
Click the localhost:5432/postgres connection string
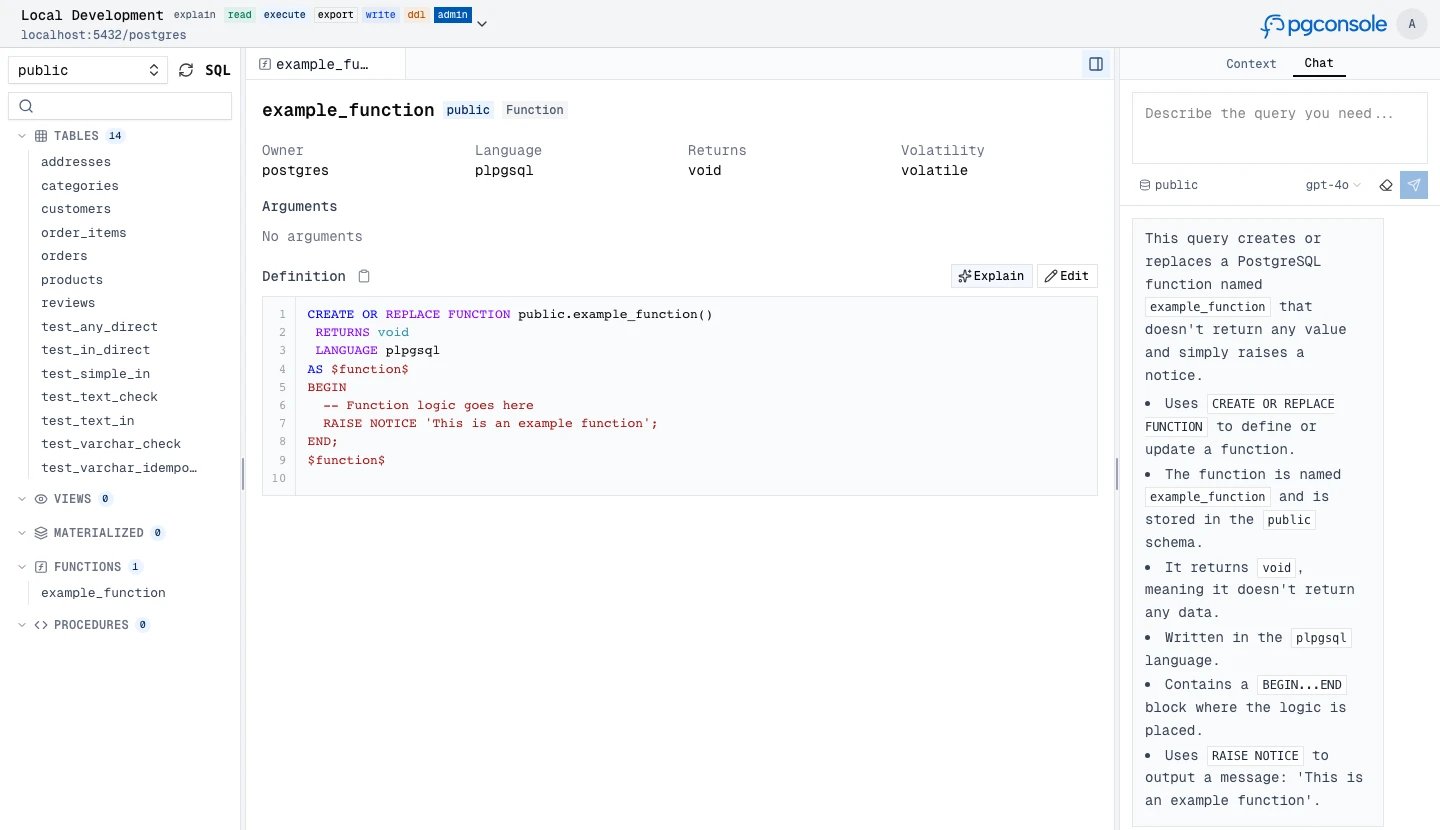(x=103, y=35)
